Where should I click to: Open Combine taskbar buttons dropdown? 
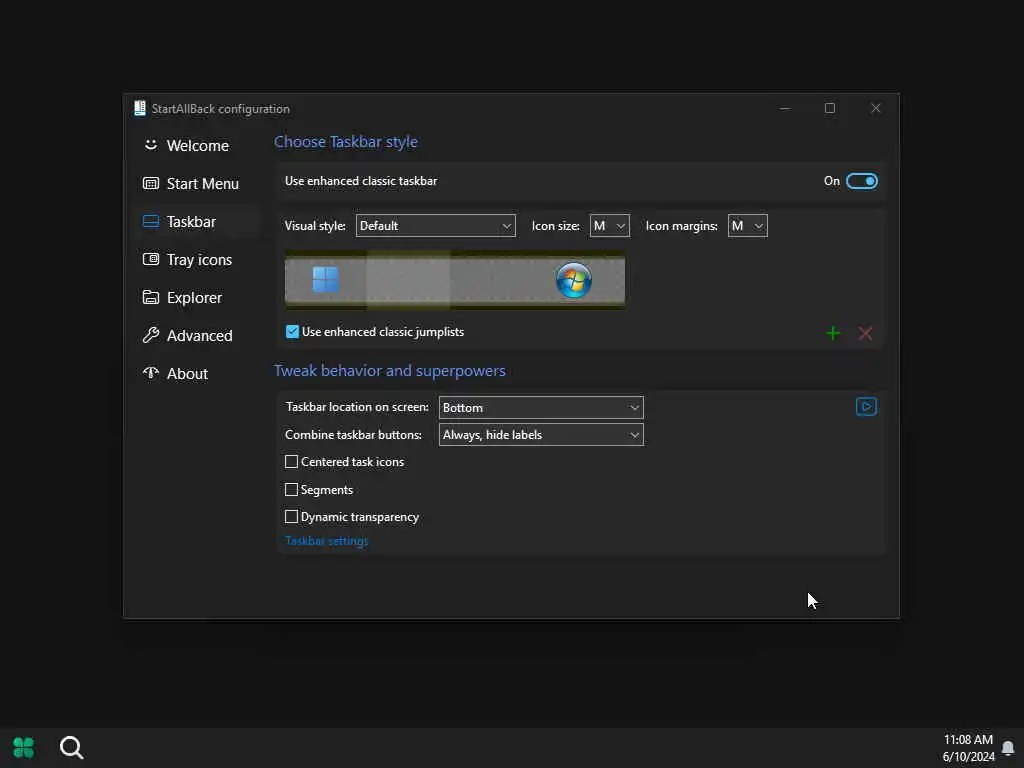point(541,435)
